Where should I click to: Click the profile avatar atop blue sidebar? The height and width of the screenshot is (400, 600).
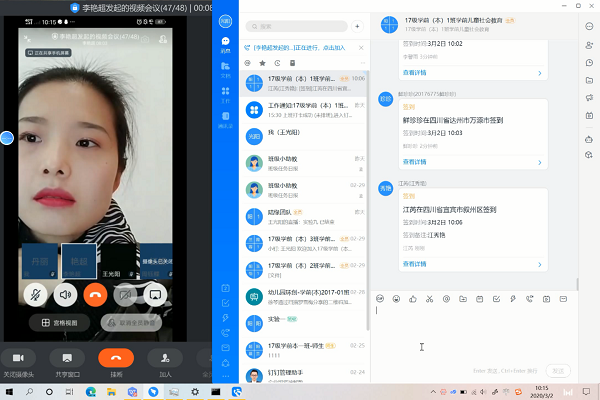point(225,21)
